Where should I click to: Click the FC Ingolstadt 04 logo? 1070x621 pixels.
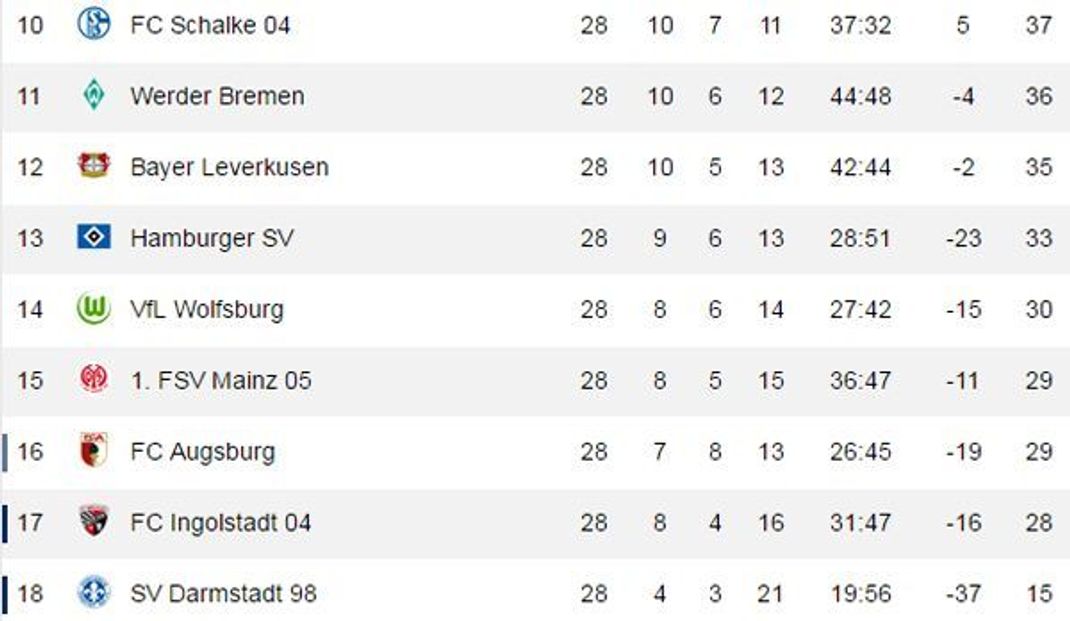93,521
